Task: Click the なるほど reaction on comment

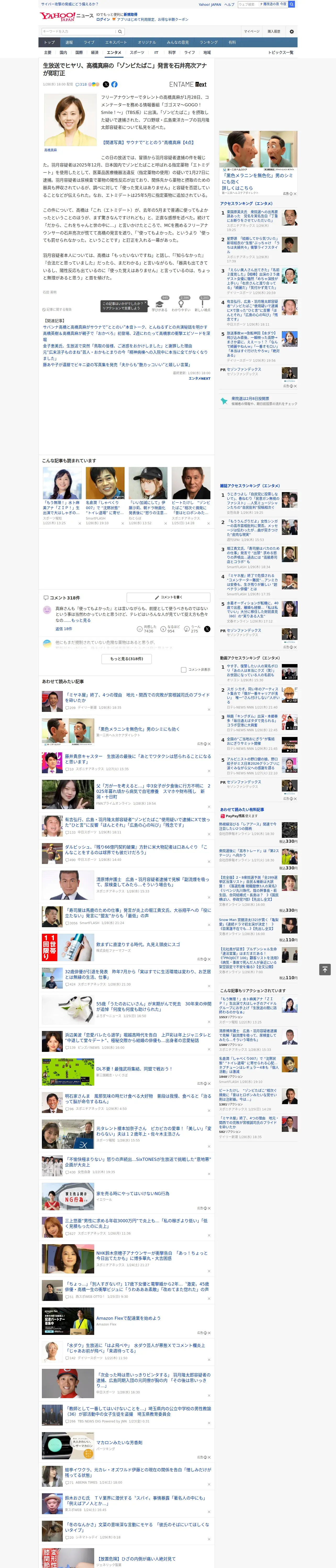Action: (x=170, y=629)
